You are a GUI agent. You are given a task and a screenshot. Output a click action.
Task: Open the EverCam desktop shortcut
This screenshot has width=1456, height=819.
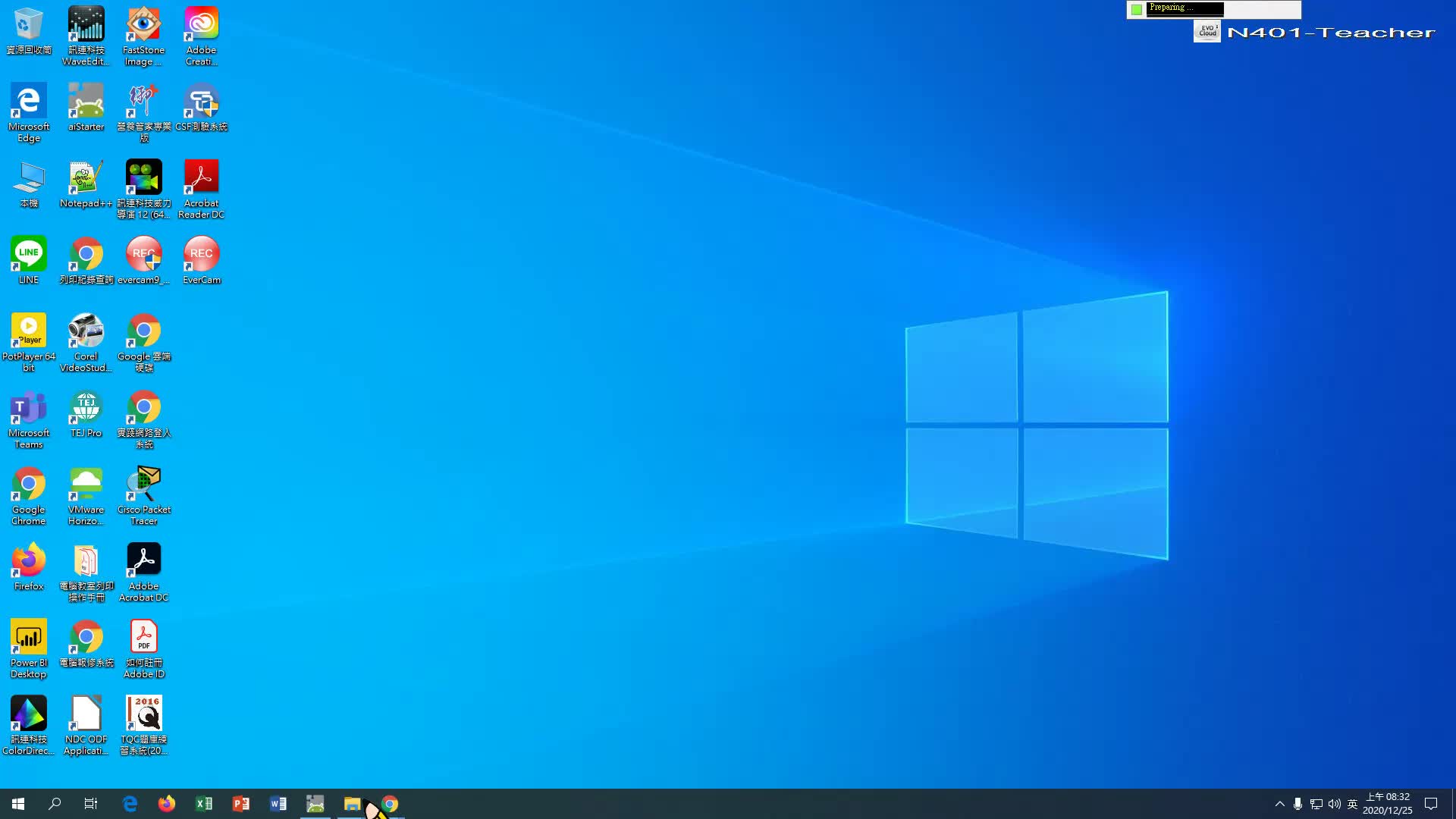[x=201, y=261]
